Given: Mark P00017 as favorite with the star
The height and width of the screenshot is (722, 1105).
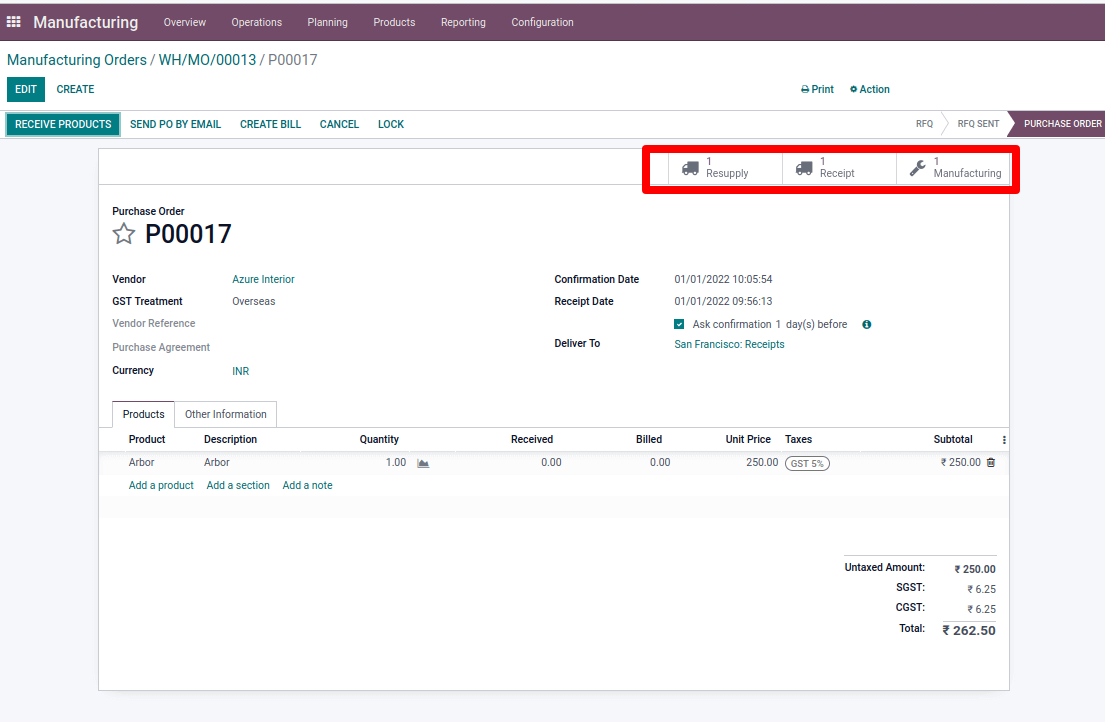Looking at the screenshot, I should tap(123, 234).
